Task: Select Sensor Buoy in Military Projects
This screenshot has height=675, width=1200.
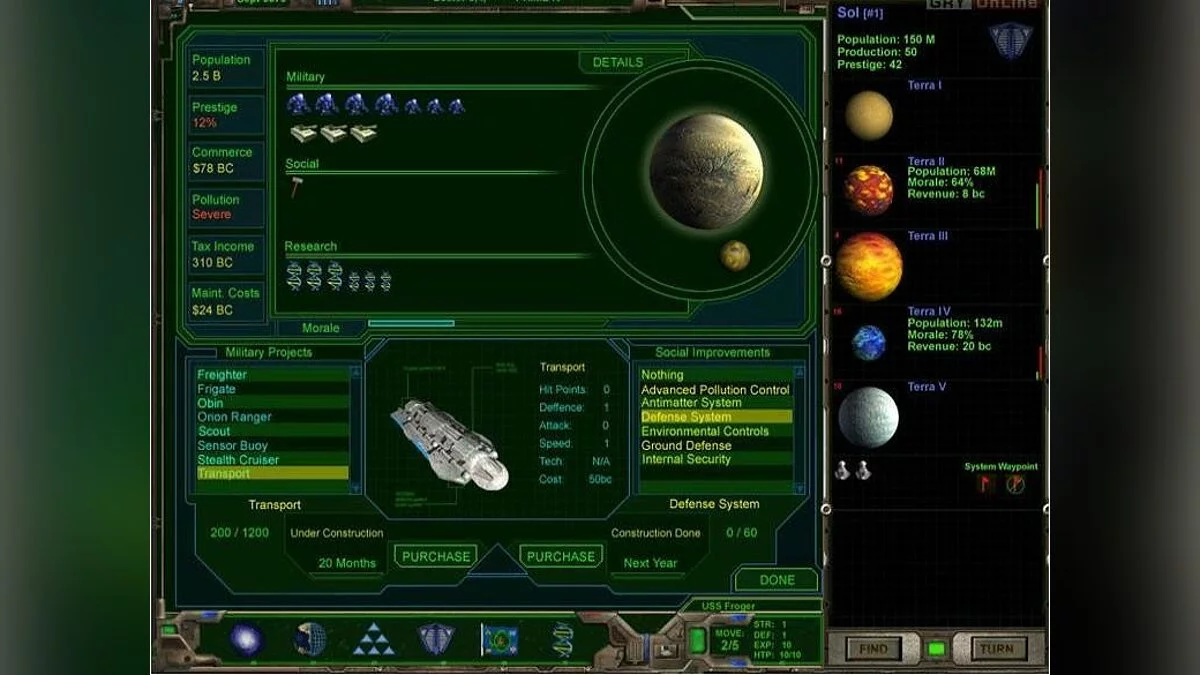Action: click(273, 445)
